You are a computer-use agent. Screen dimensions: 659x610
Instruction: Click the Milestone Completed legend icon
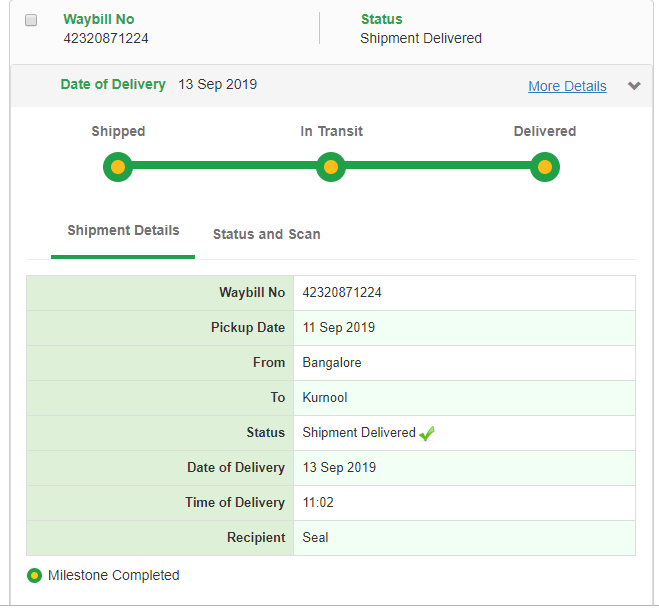click(x=35, y=576)
